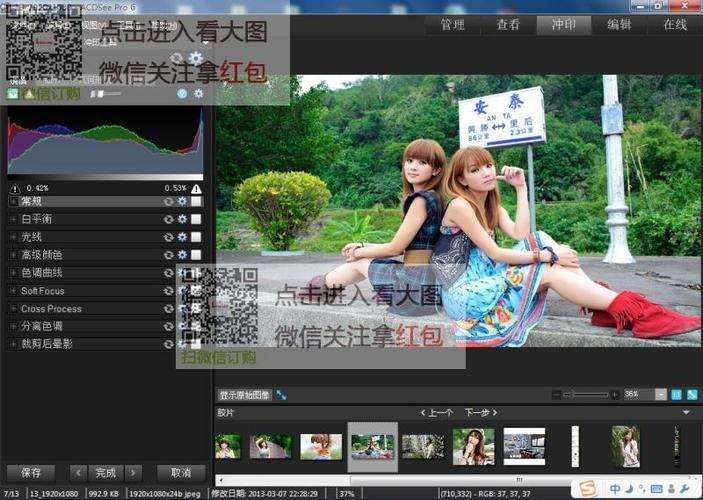The image size is (703, 500).
Task: Open the 常规 group gear options
Action: pyautogui.click(x=182, y=201)
